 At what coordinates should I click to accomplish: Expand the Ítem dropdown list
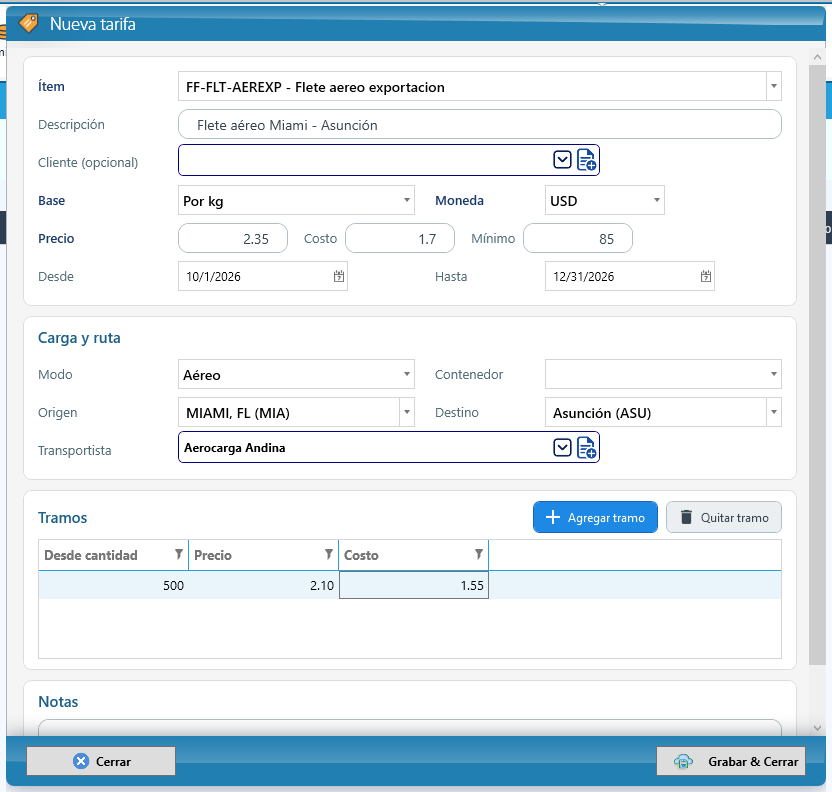tap(774, 86)
